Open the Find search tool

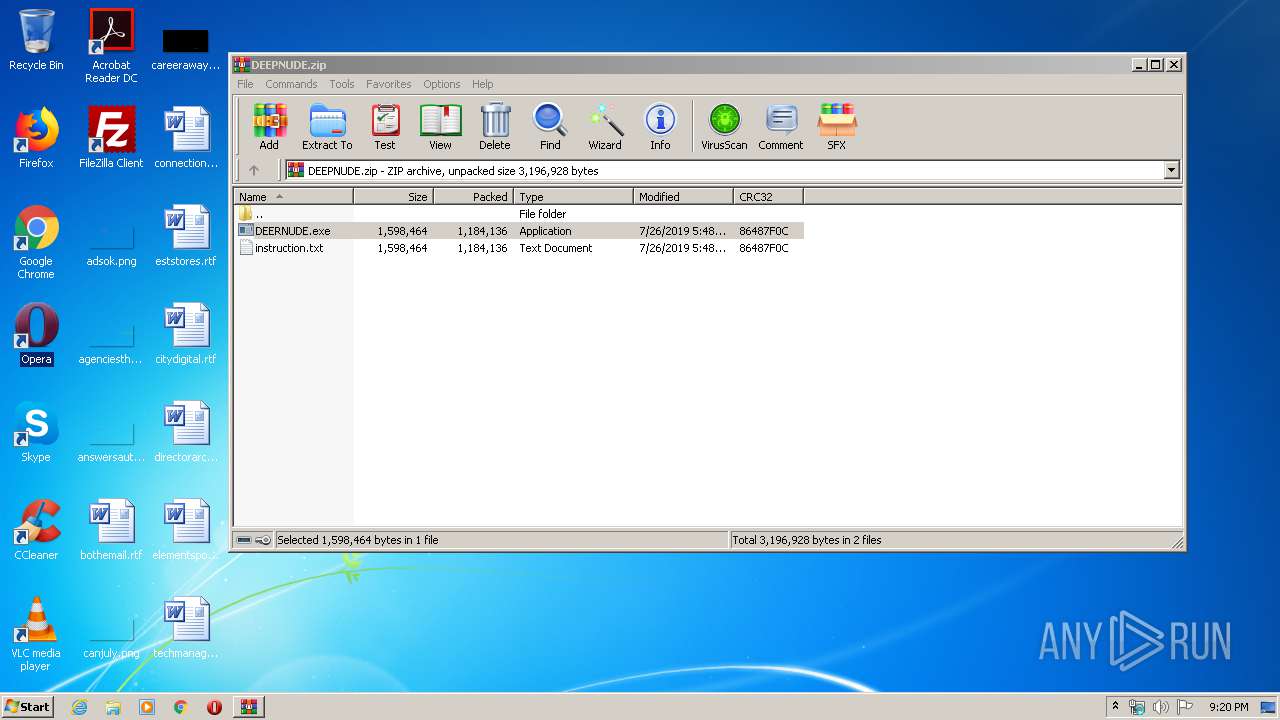(x=550, y=127)
